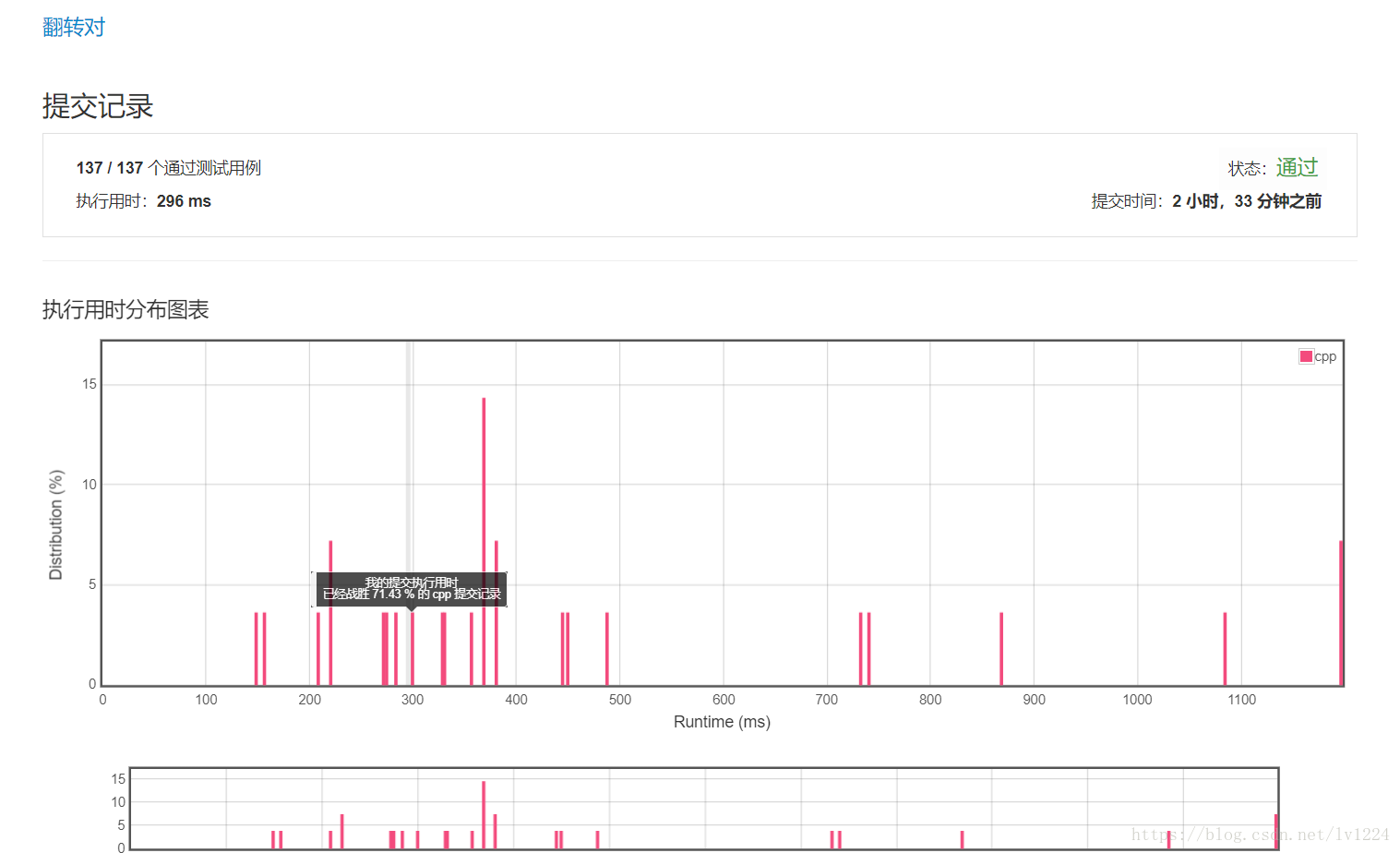Click the 通过 status link

pos(1297,167)
